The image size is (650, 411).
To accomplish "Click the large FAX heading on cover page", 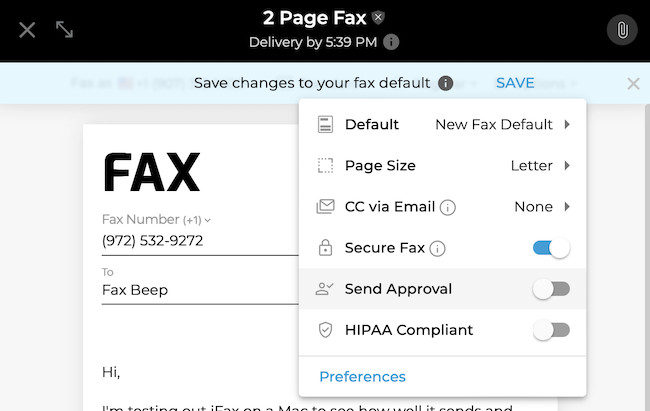I will [x=152, y=172].
